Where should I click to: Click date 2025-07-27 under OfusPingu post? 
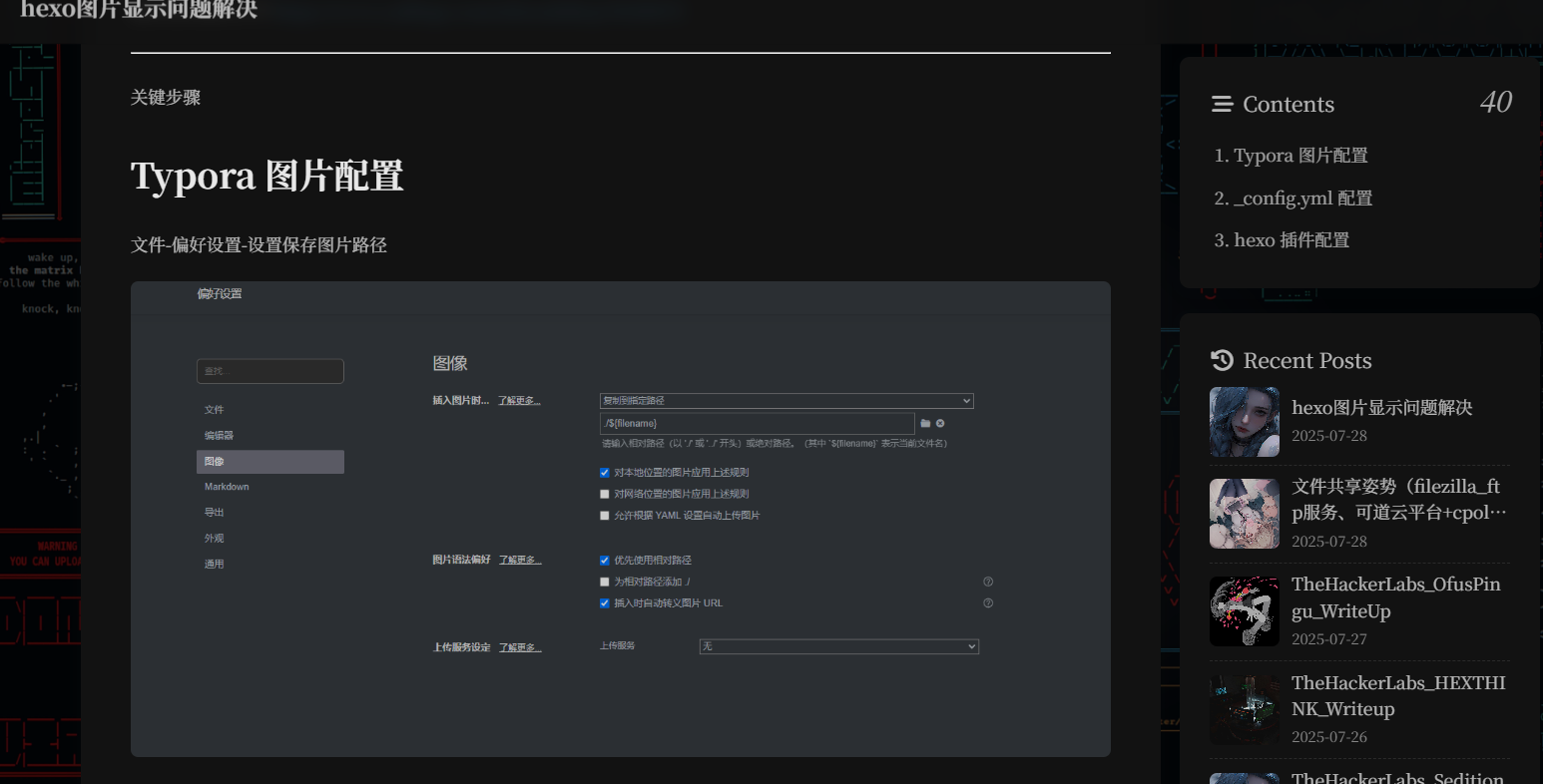pyautogui.click(x=1329, y=639)
